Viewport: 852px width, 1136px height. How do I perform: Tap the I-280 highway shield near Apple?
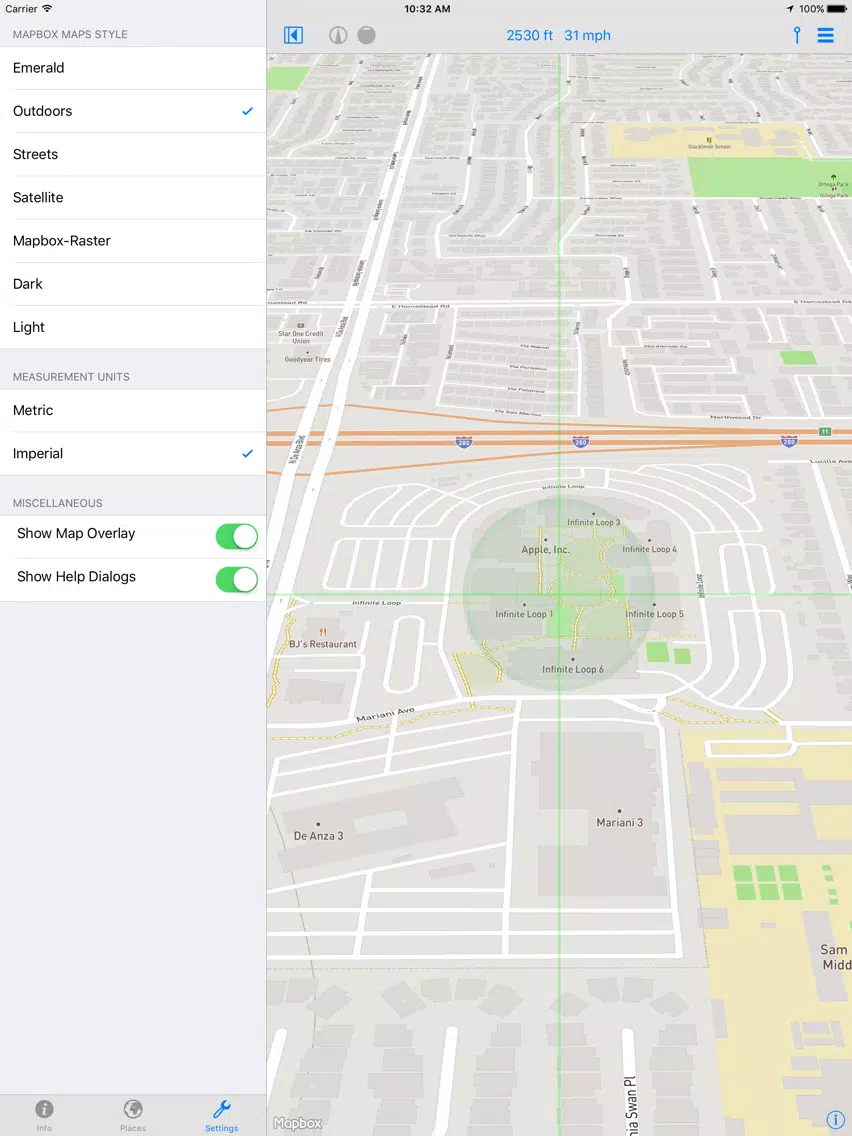click(580, 441)
